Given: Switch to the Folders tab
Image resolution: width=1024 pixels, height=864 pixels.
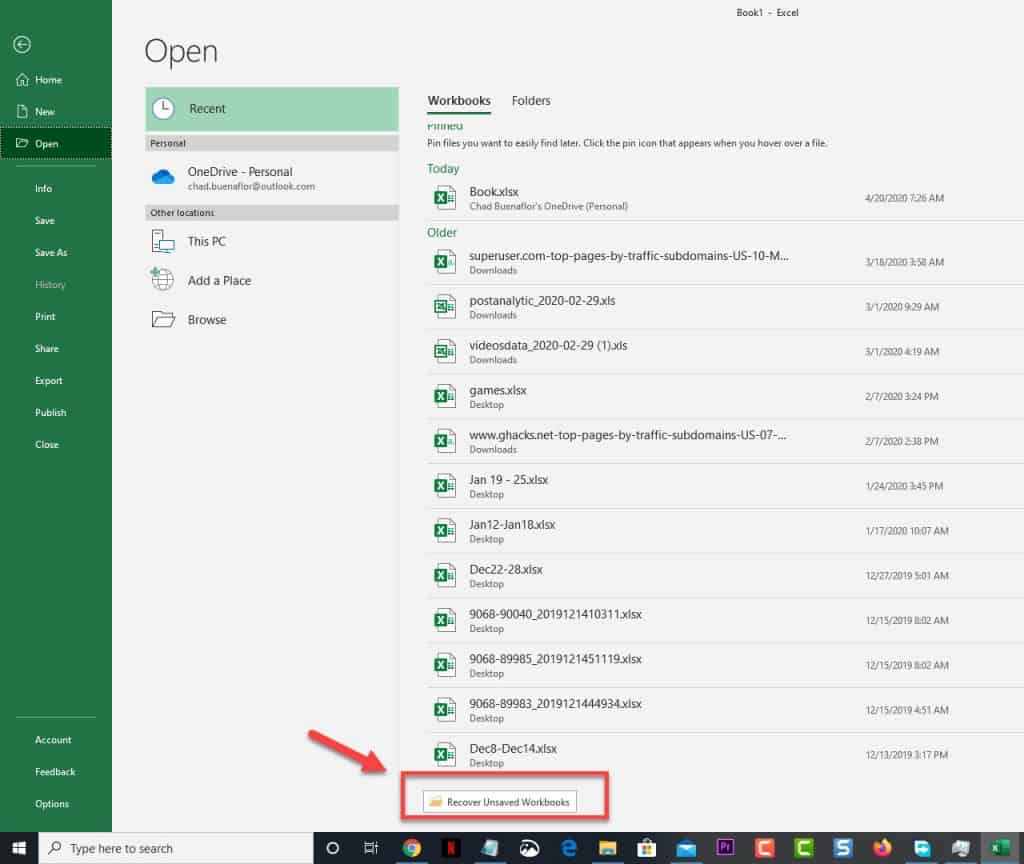Looking at the screenshot, I should (531, 101).
